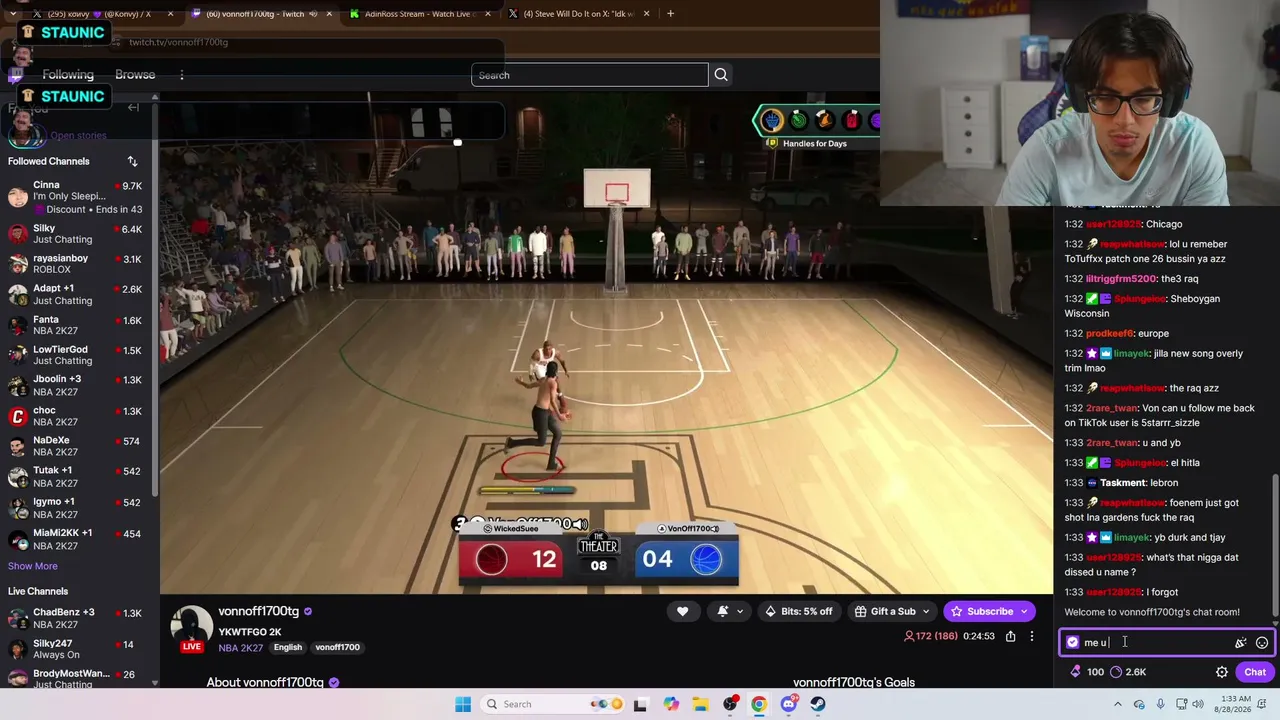This screenshot has height=720, width=1280.
Task: Click the Bits: 5% off button
Action: point(799,611)
